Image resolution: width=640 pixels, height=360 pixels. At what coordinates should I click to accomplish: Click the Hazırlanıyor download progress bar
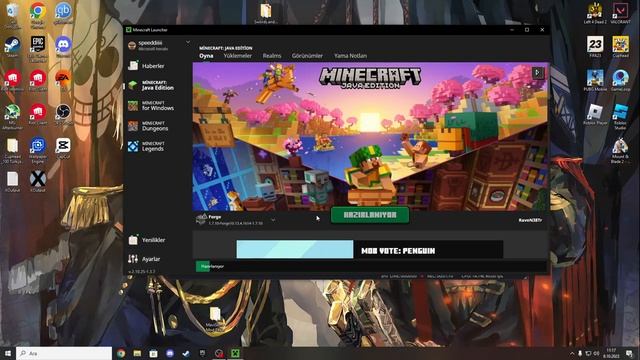click(x=371, y=267)
